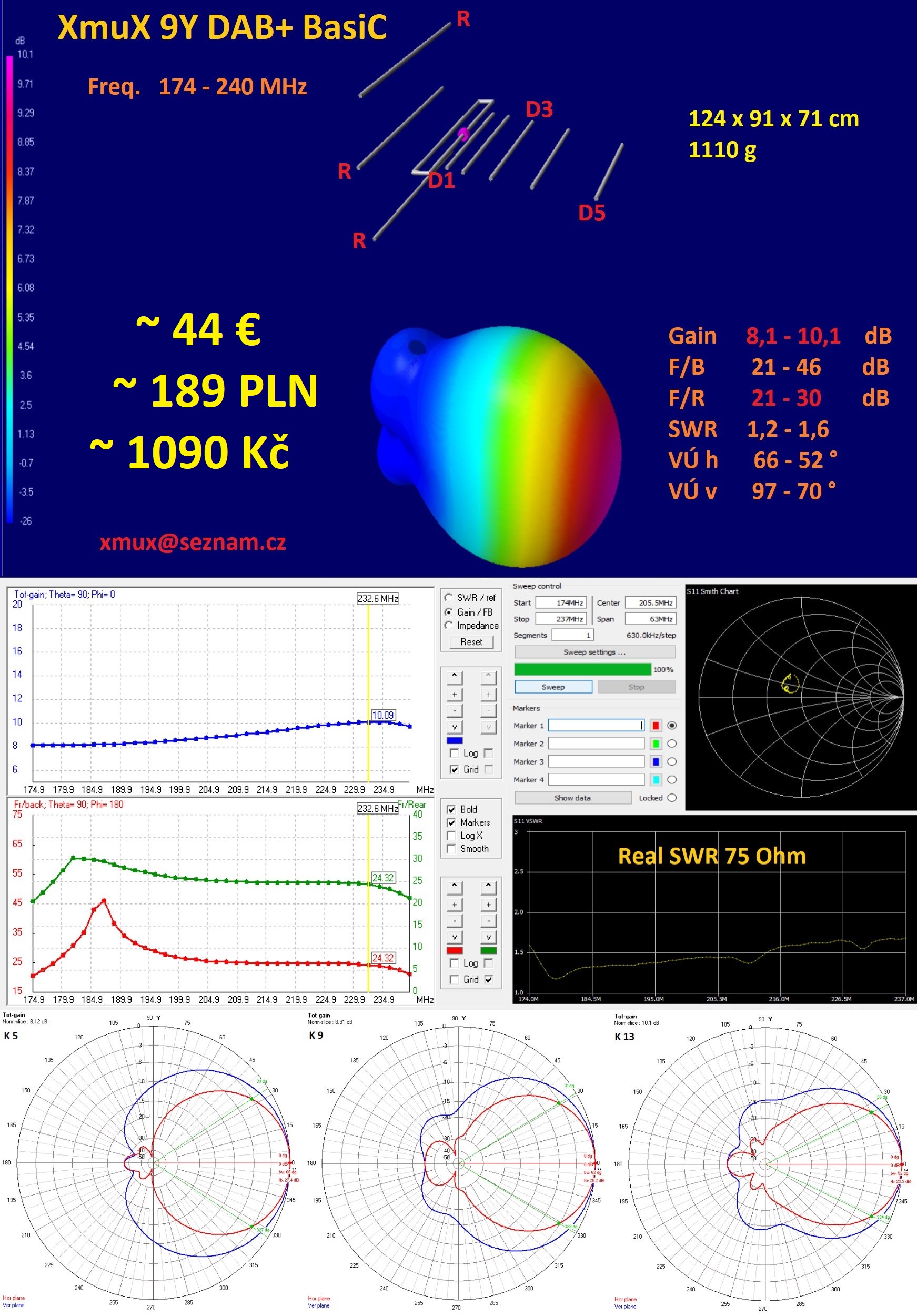This screenshot has height=1316, width=917.
Task: Click the Marker 1 input field
Action: point(596,726)
